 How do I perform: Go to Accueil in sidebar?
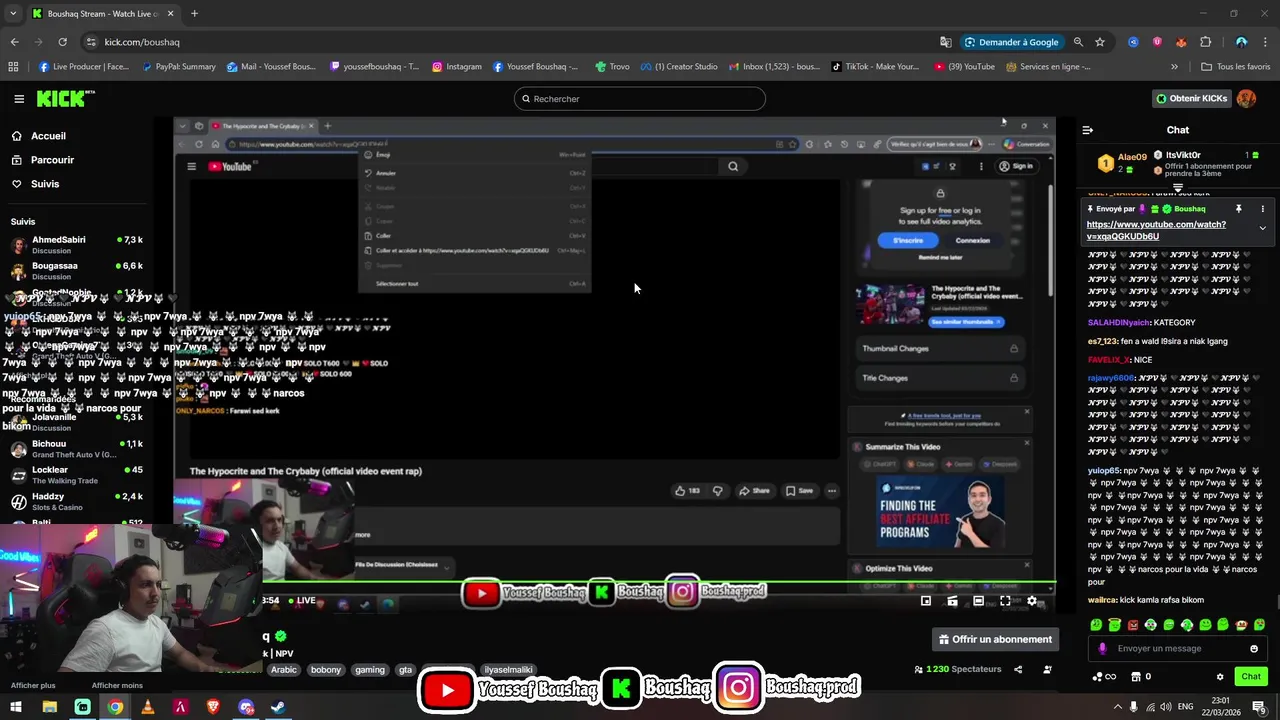(39, 136)
